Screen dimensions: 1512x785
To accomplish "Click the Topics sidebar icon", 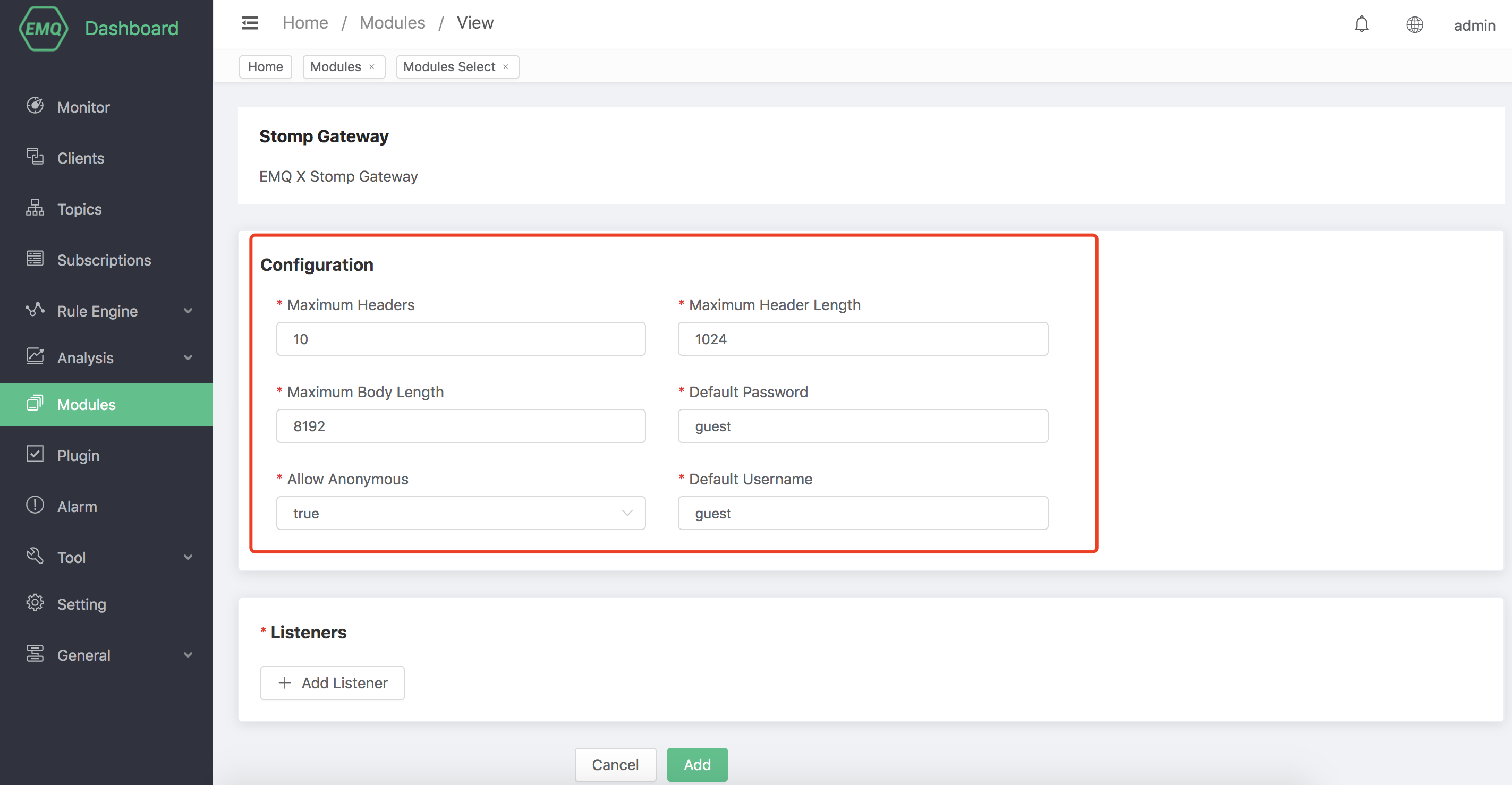I will click(x=35, y=208).
